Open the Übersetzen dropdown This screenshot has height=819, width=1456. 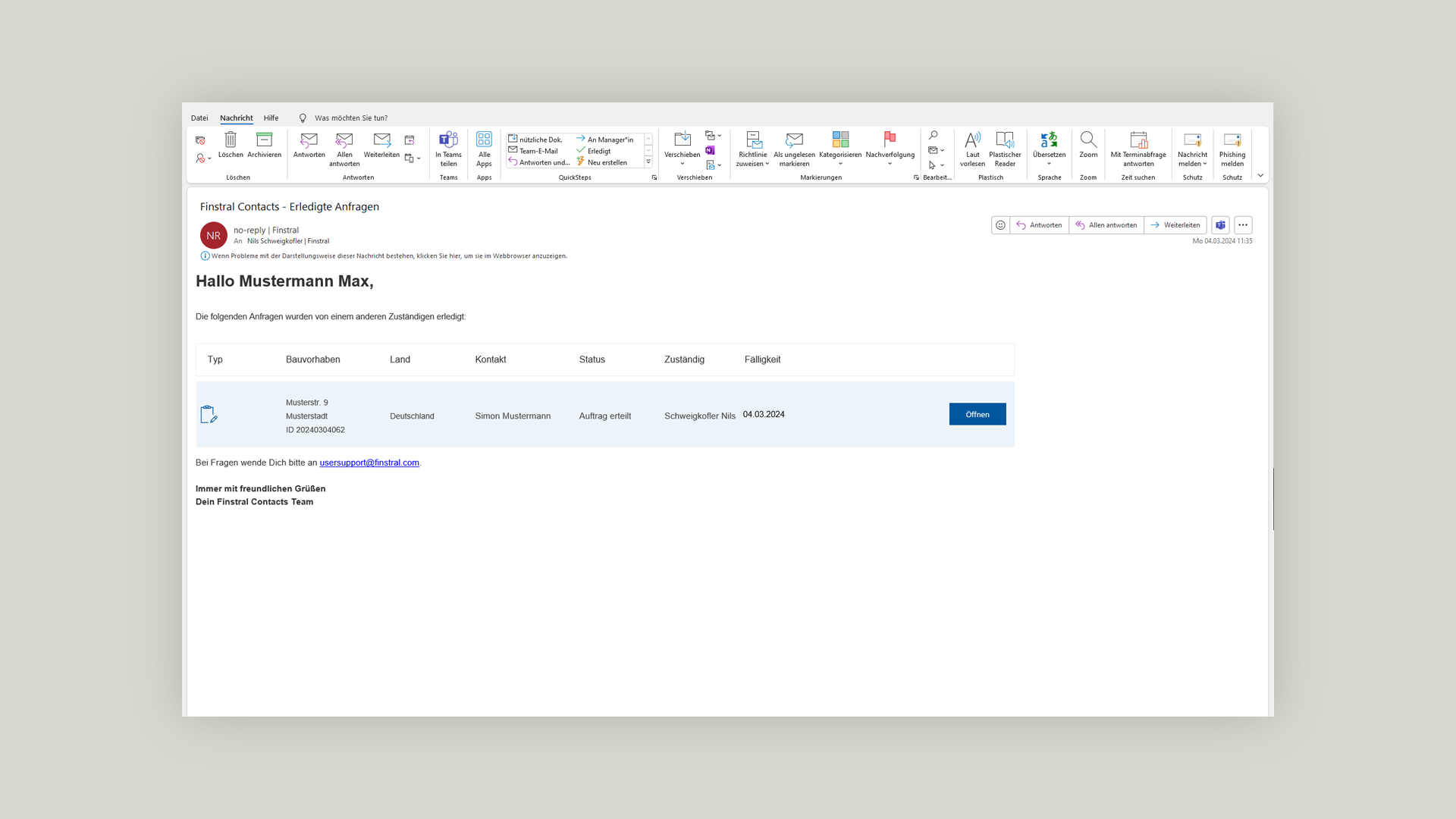point(1049,164)
